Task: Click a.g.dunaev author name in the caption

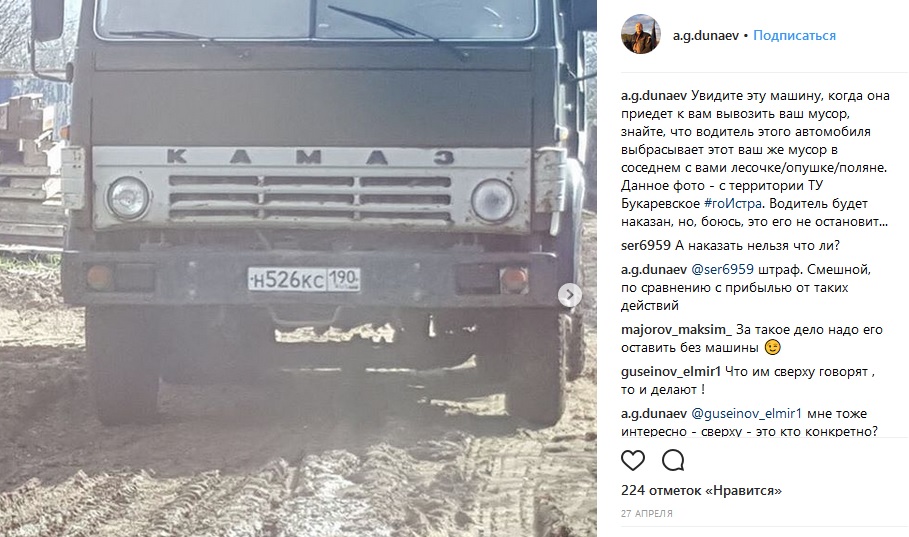Action: [654, 96]
